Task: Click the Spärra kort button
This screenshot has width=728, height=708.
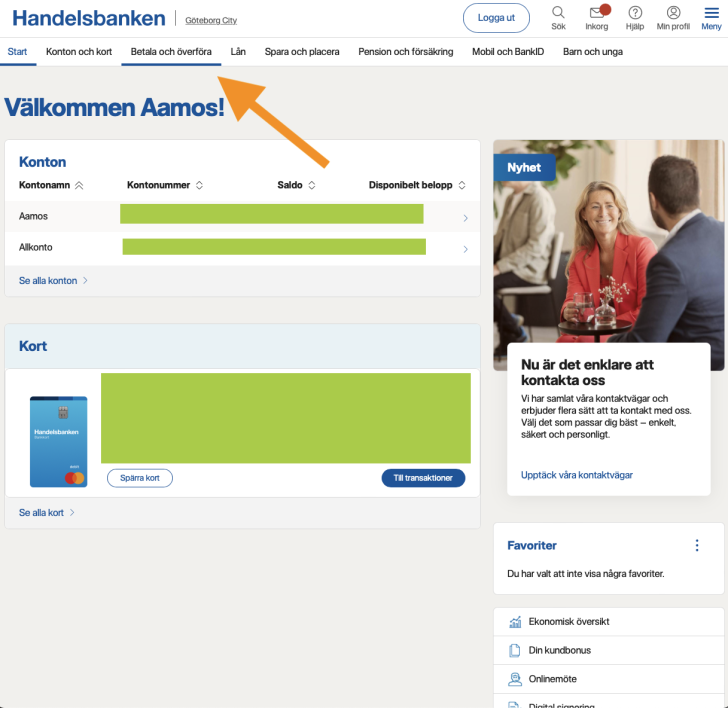Action: [140, 478]
